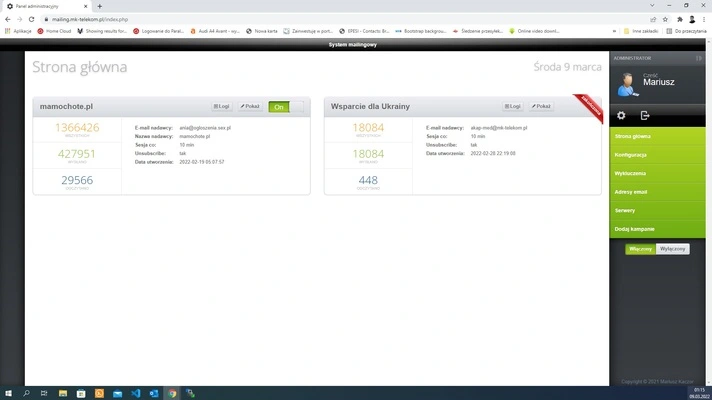Click the logout icon next to gear
Screen dimensions: 712x400
tap(645, 116)
